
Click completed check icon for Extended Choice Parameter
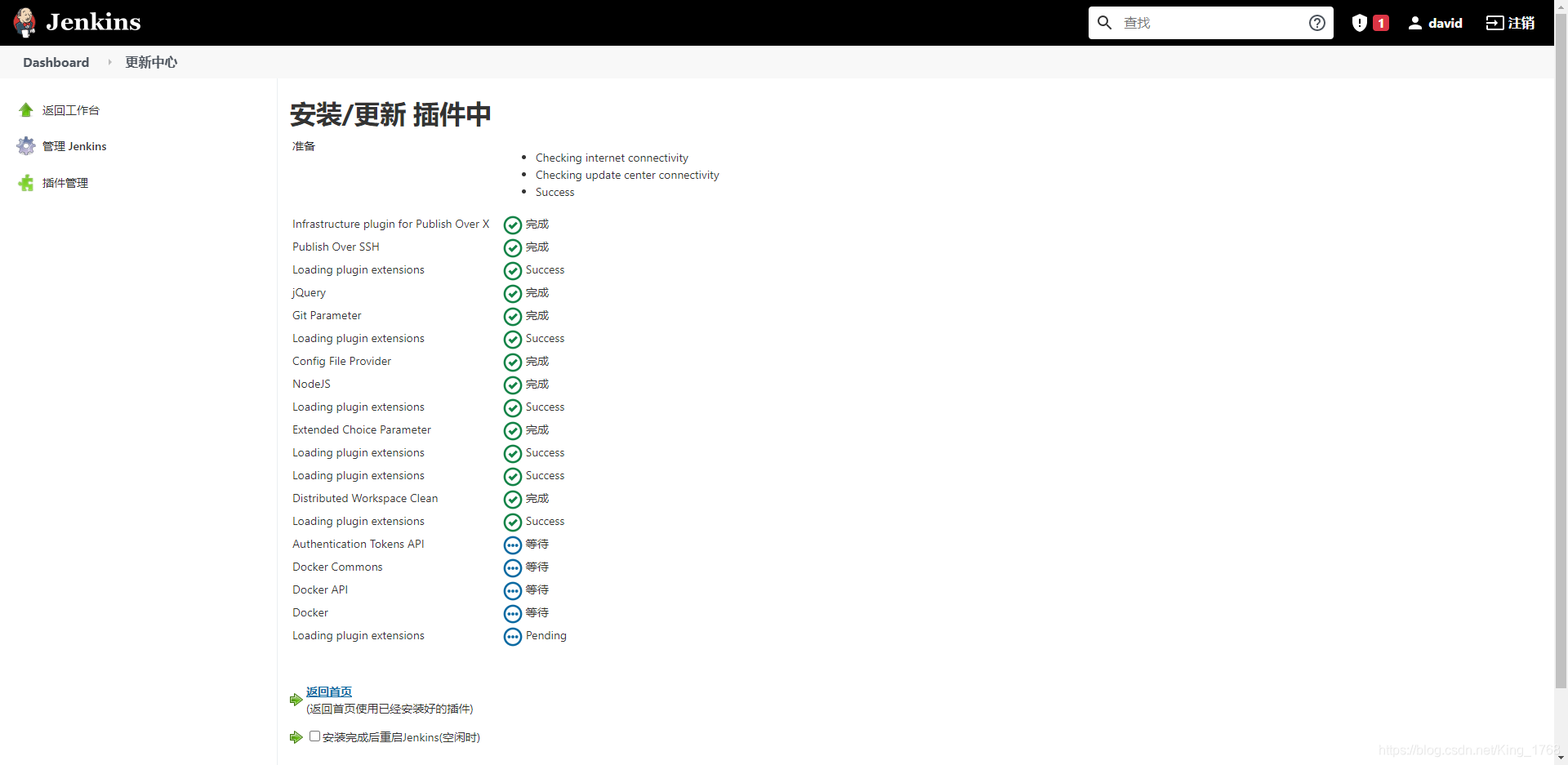pos(513,430)
